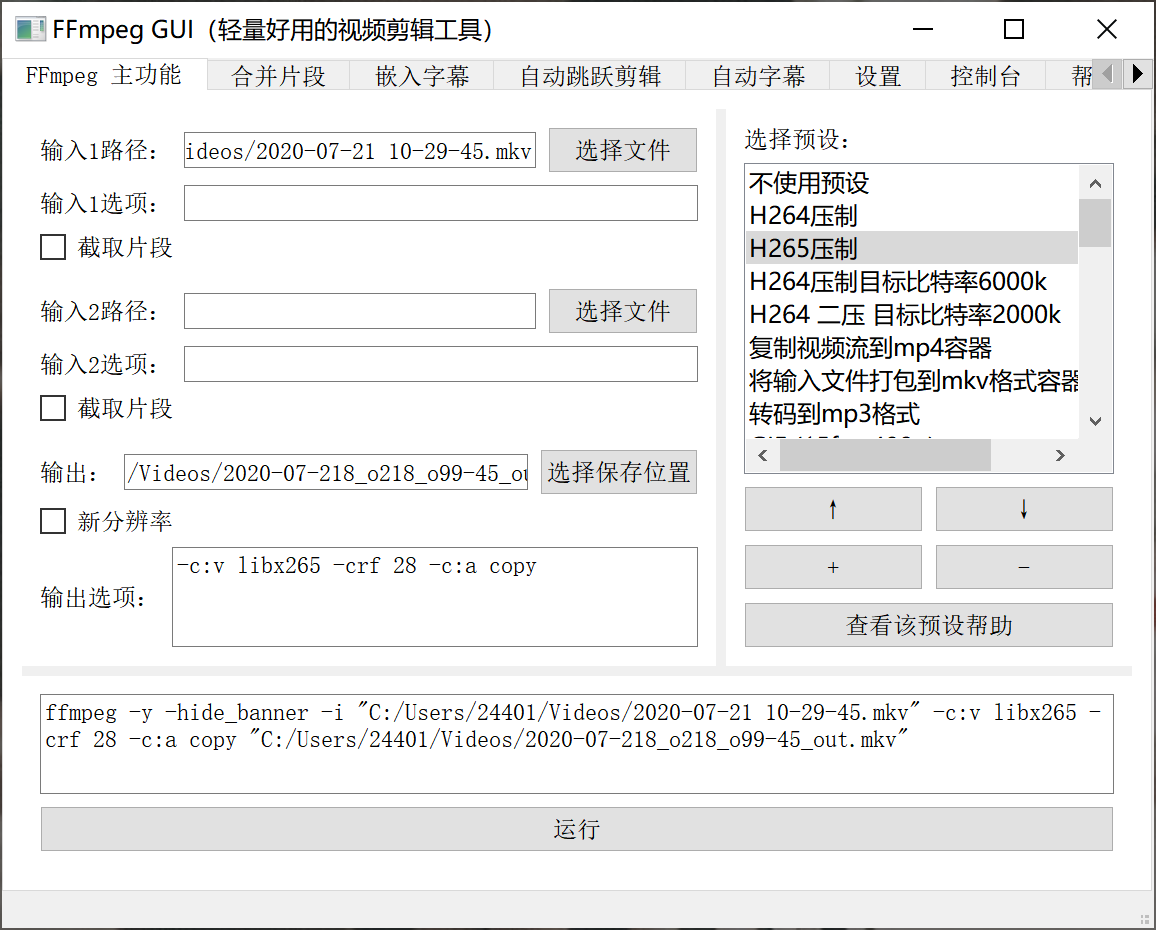
Task: Click the 选择保存位置 button
Action: tap(619, 472)
